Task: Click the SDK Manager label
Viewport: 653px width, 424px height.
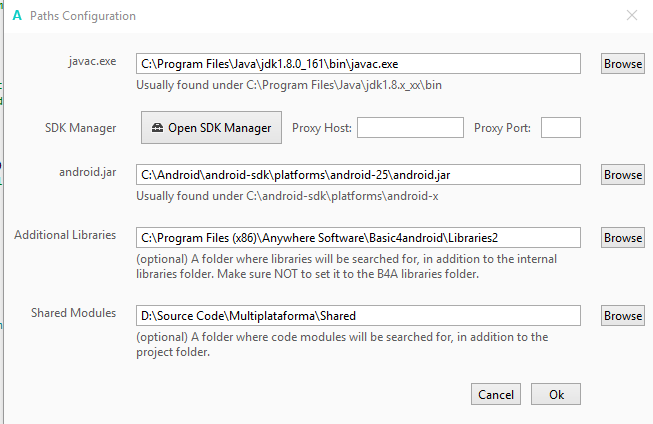Action: click(81, 128)
